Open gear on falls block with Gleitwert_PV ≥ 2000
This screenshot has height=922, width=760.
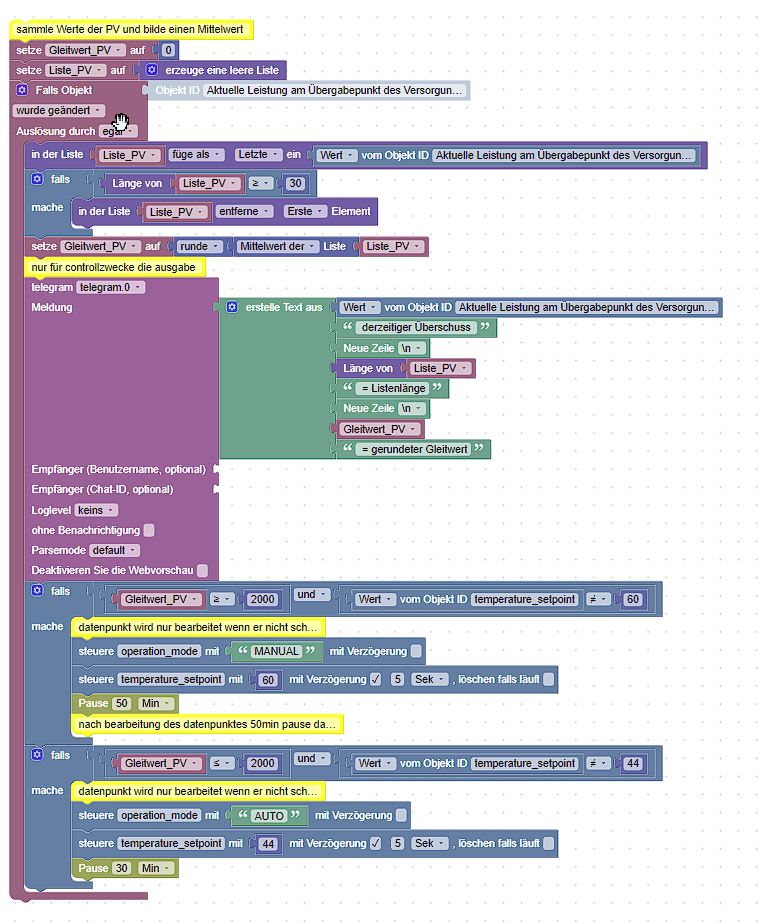(x=37, y=590)
